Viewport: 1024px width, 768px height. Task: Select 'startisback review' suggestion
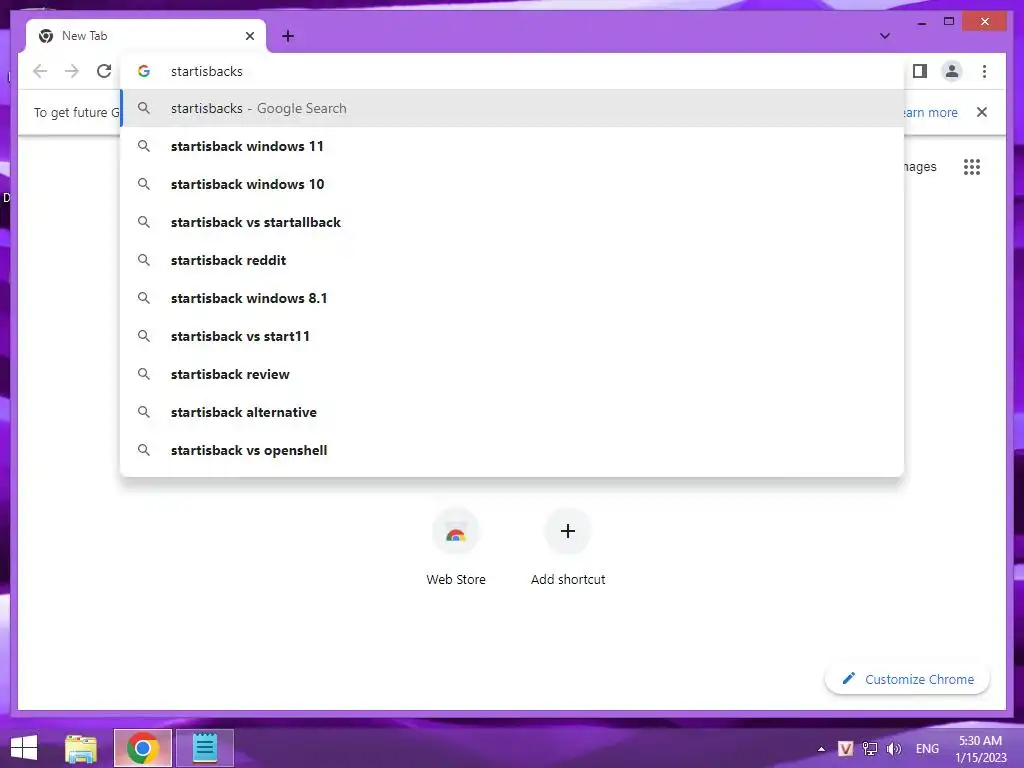pos(513,374)
